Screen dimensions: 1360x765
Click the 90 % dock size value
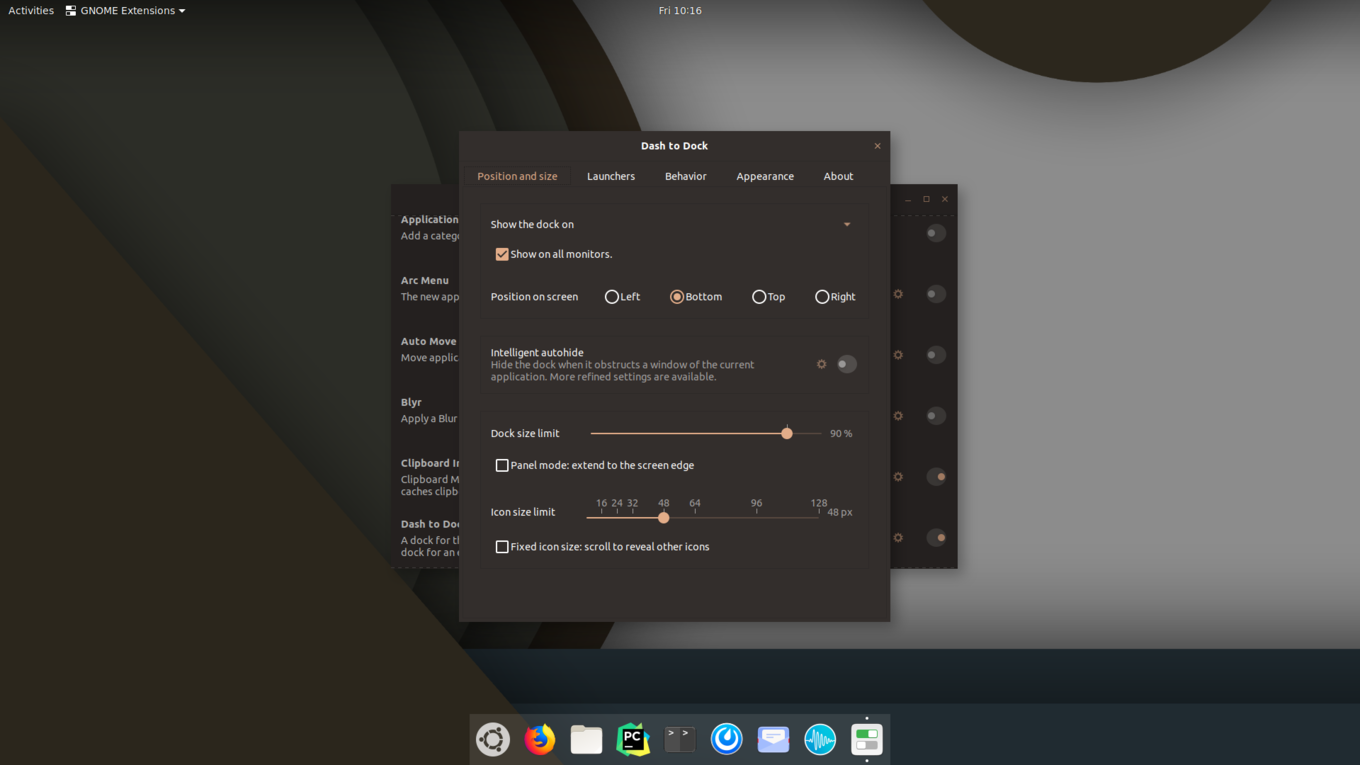(841, 434)
